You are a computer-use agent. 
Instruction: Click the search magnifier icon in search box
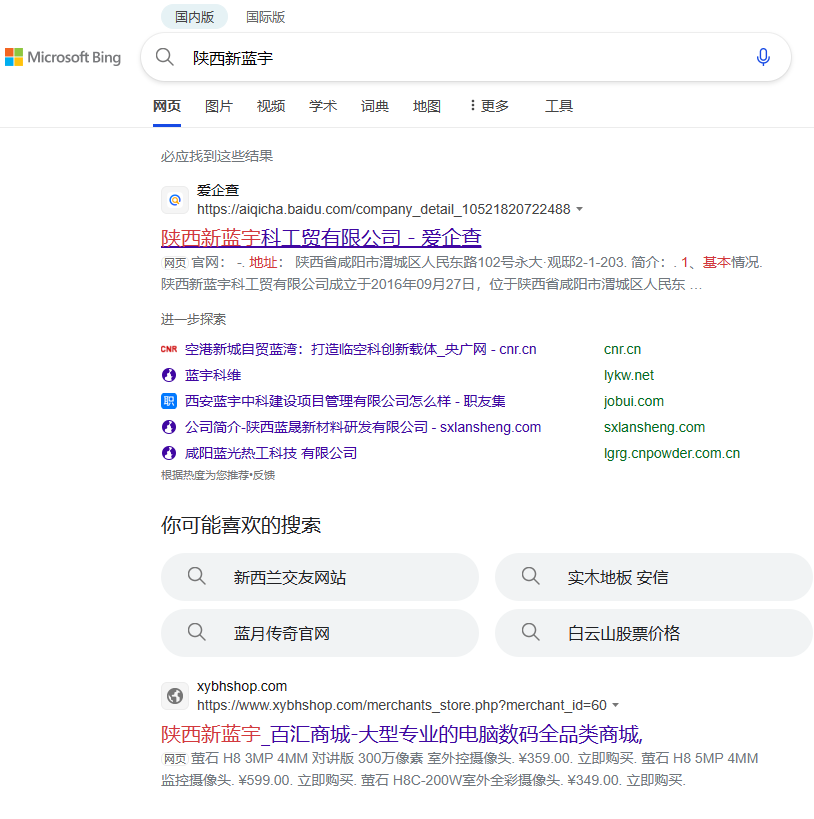(x=165, y=57)
